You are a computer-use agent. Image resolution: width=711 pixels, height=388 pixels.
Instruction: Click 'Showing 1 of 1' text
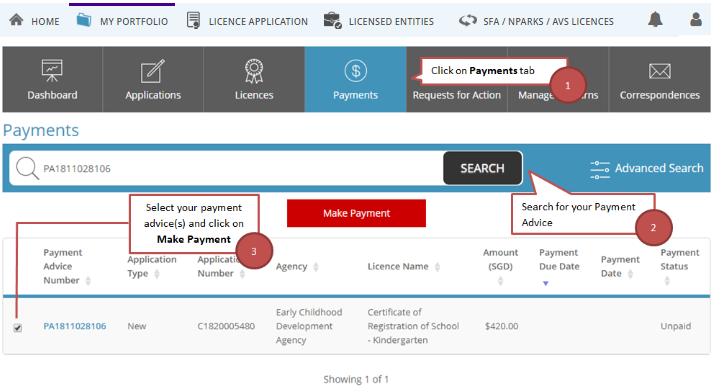(356, 379)
